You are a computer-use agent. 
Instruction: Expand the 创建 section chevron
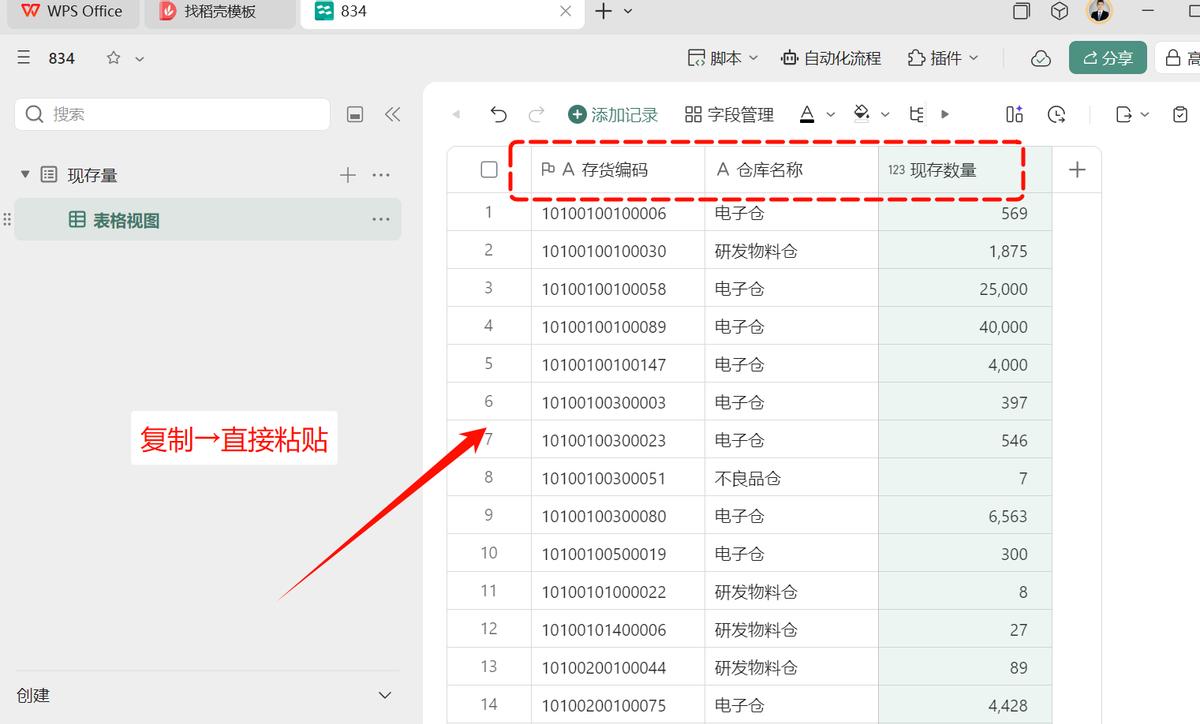point(384,695)
